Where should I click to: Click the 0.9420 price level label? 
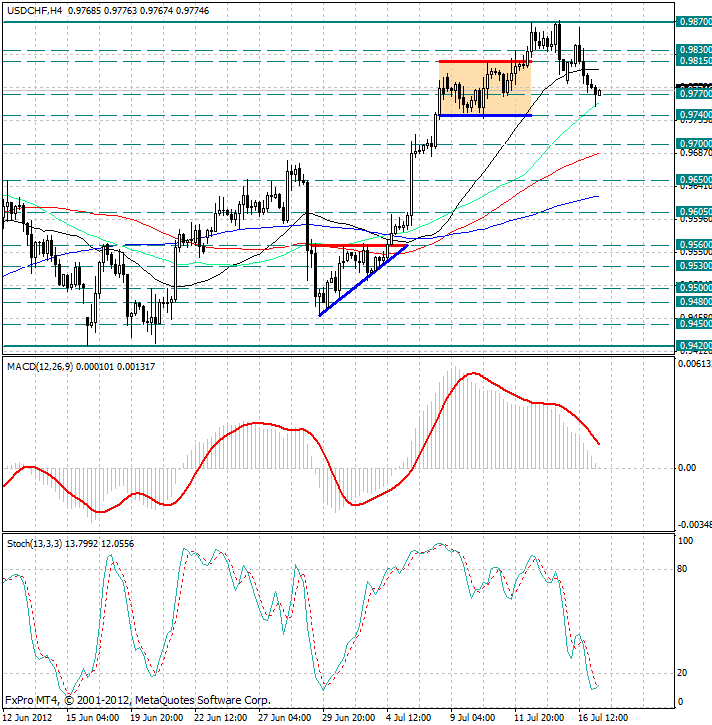point(694,345)
